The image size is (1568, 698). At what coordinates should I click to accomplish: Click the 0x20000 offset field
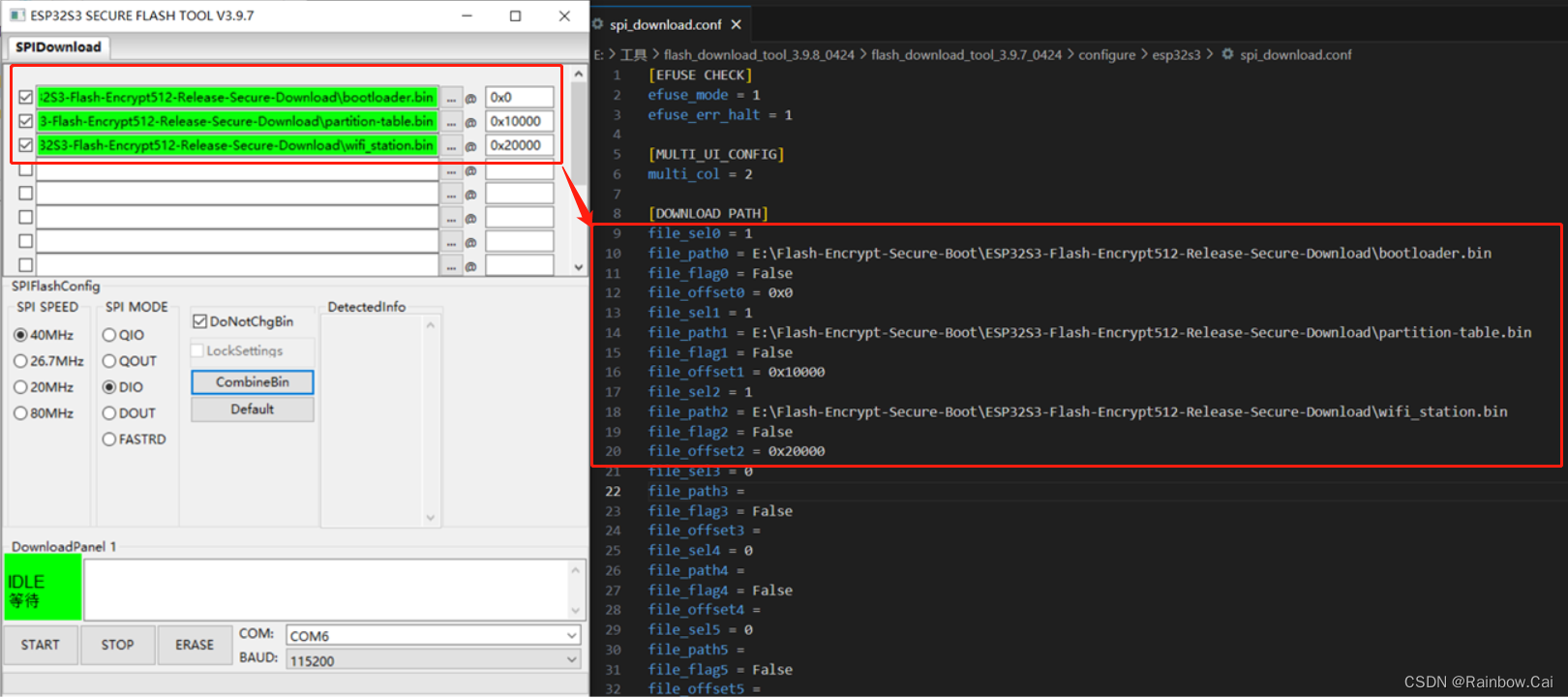[520, 146]
